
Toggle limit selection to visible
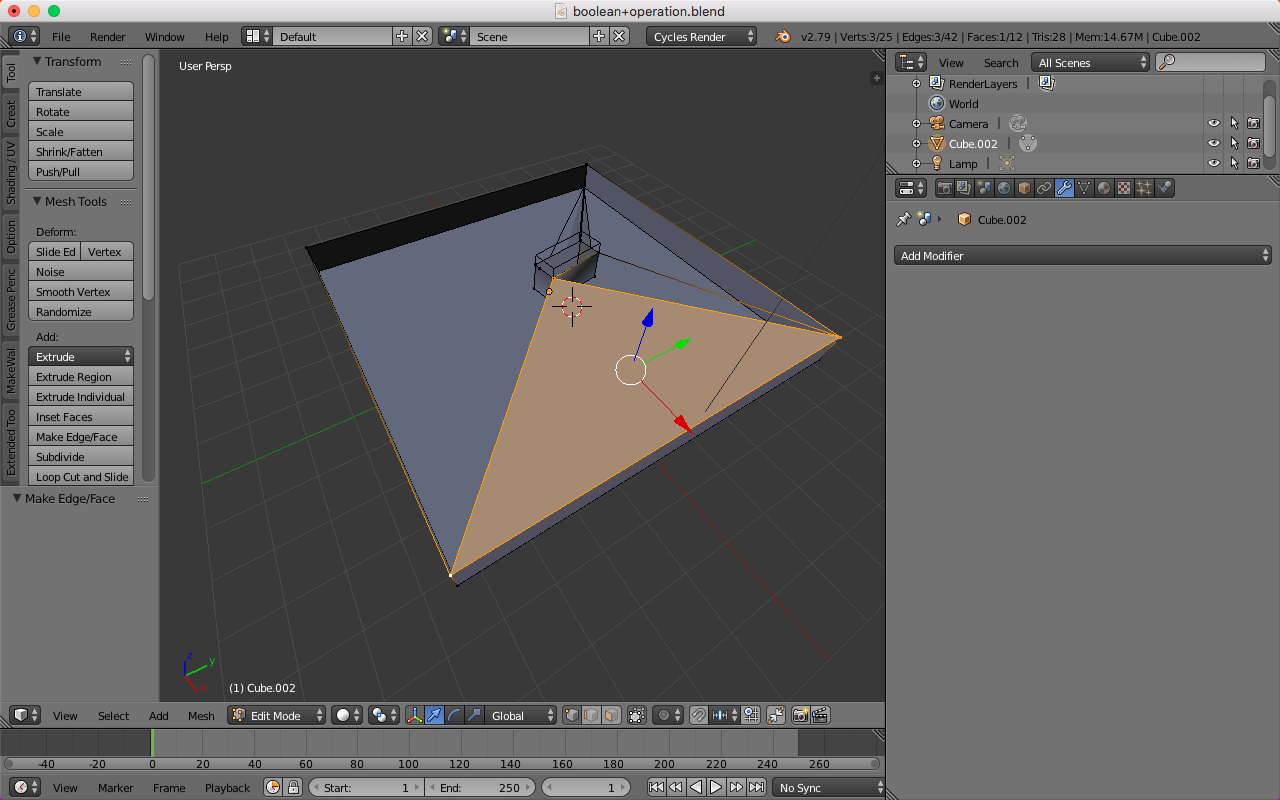point(636,715)
